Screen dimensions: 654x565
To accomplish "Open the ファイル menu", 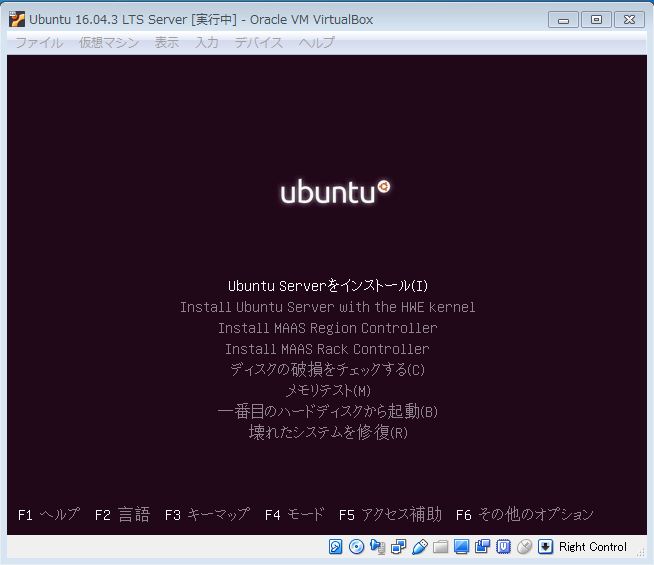I will [x=39, y=42].
